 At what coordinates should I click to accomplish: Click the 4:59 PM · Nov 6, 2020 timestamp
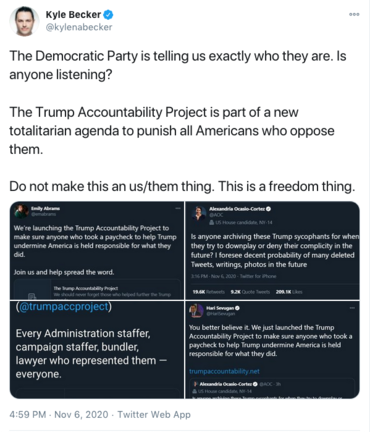59,415
